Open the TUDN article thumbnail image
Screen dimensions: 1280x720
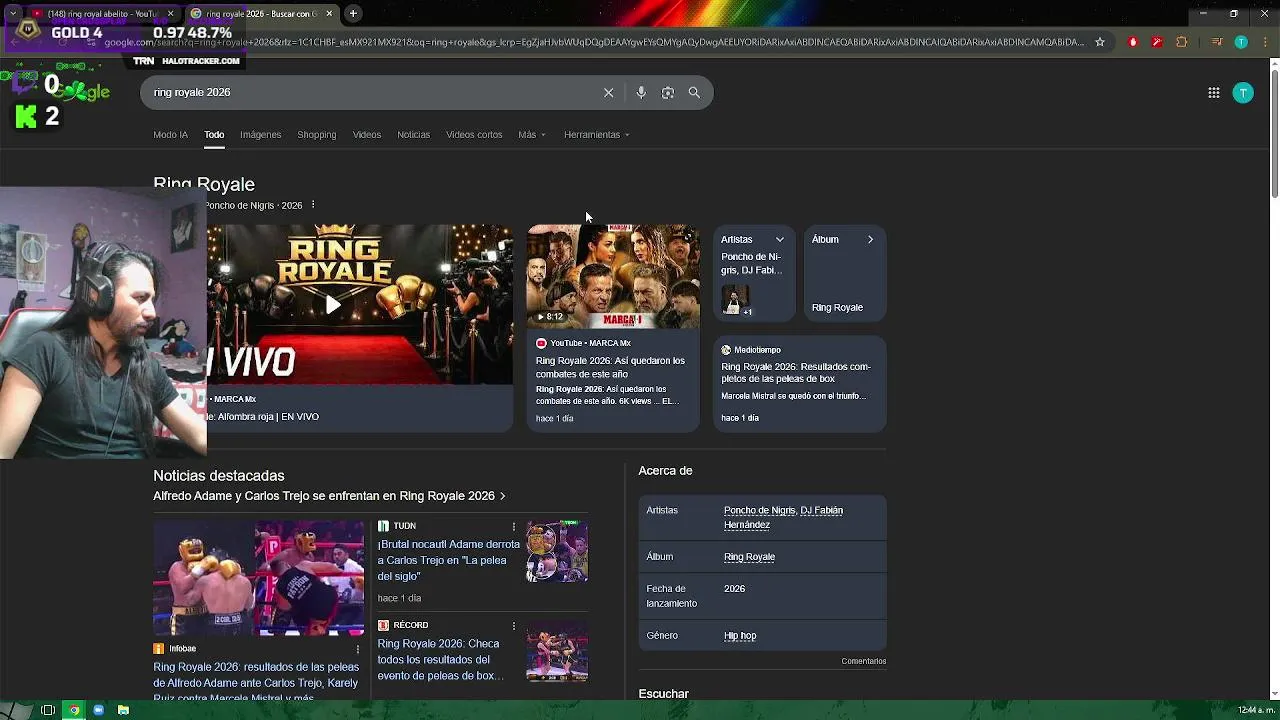click(x=557, y=551)
